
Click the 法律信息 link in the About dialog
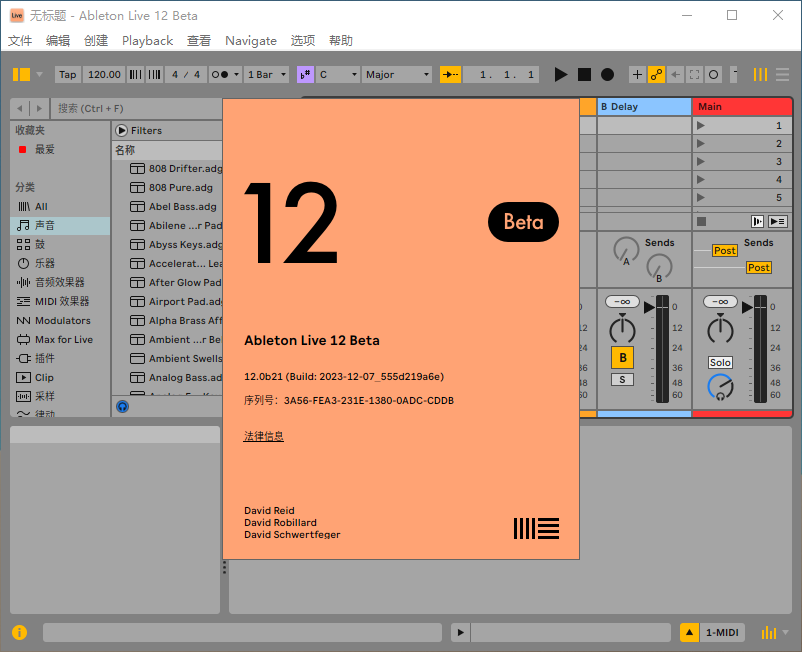click(x=263, y=435)
